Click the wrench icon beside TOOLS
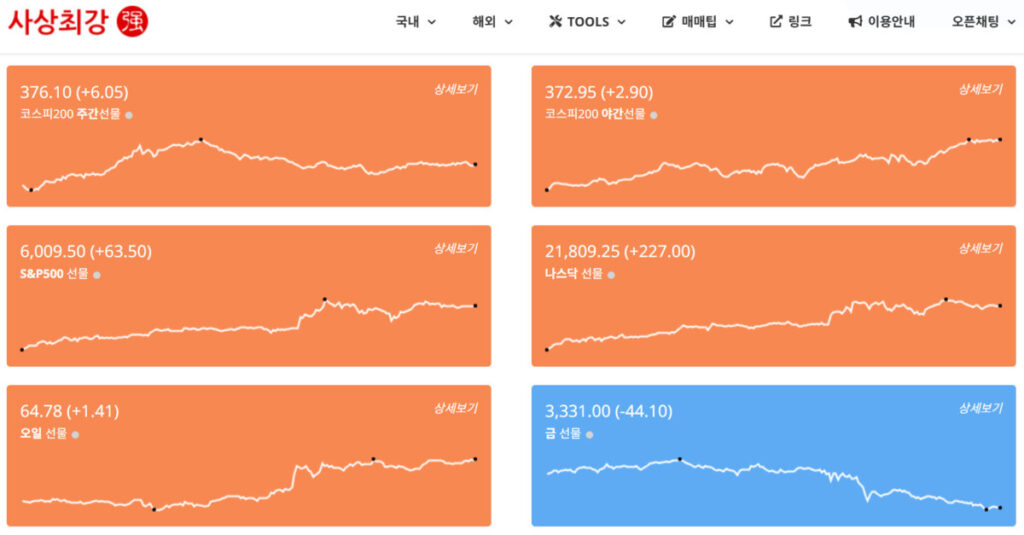The height and width of the screenshot is (535, 1024). [x=556, y=22]
